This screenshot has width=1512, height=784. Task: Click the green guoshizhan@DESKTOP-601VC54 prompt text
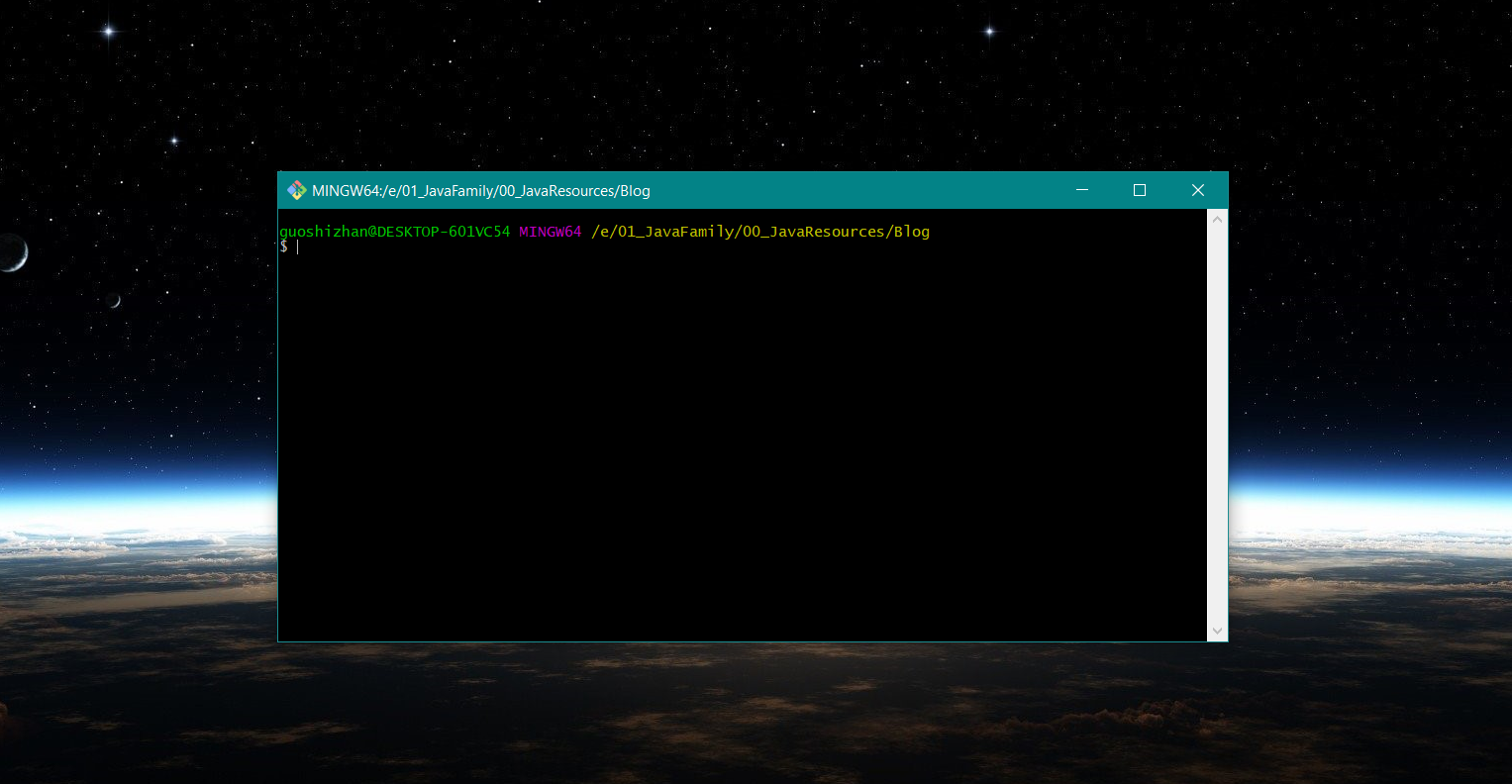click(394, 232)
